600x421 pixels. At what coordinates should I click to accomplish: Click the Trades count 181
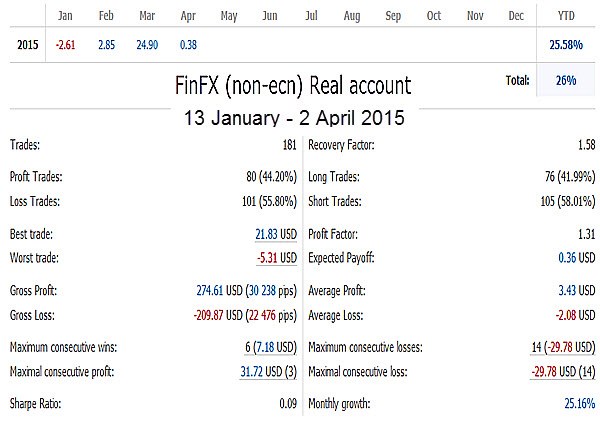tap(290, 145)
